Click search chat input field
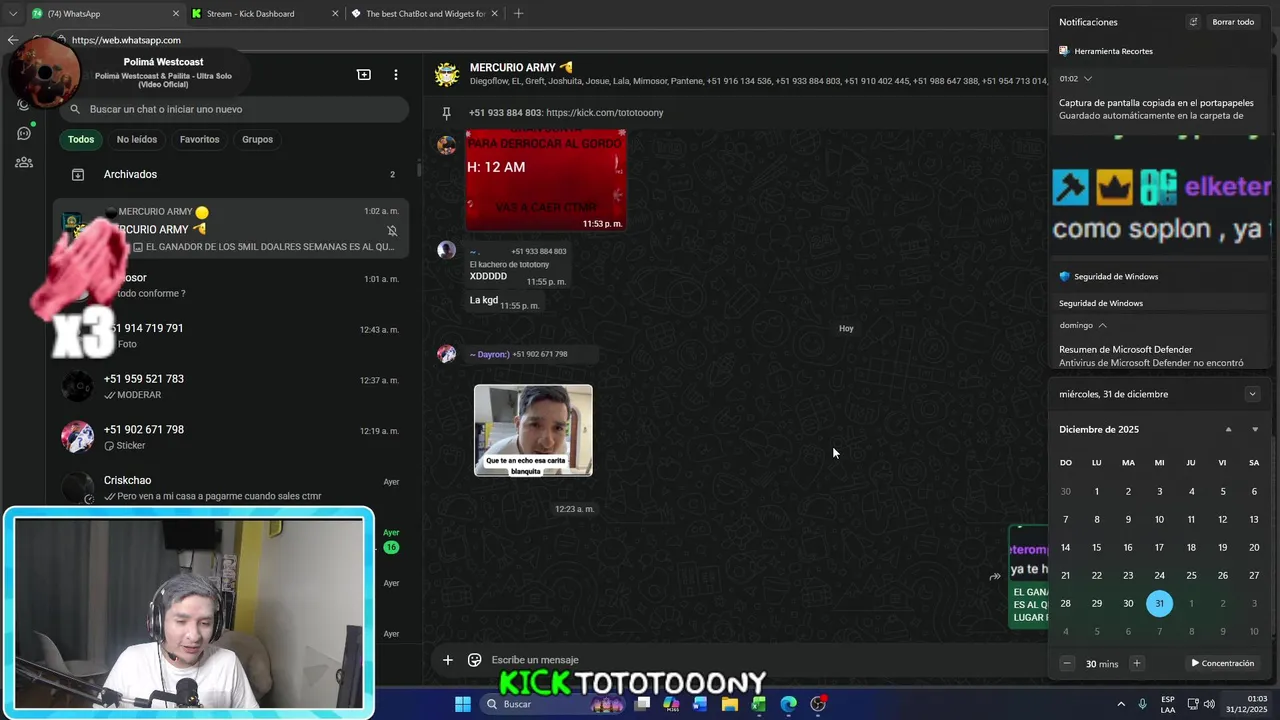 pos(235,109)
